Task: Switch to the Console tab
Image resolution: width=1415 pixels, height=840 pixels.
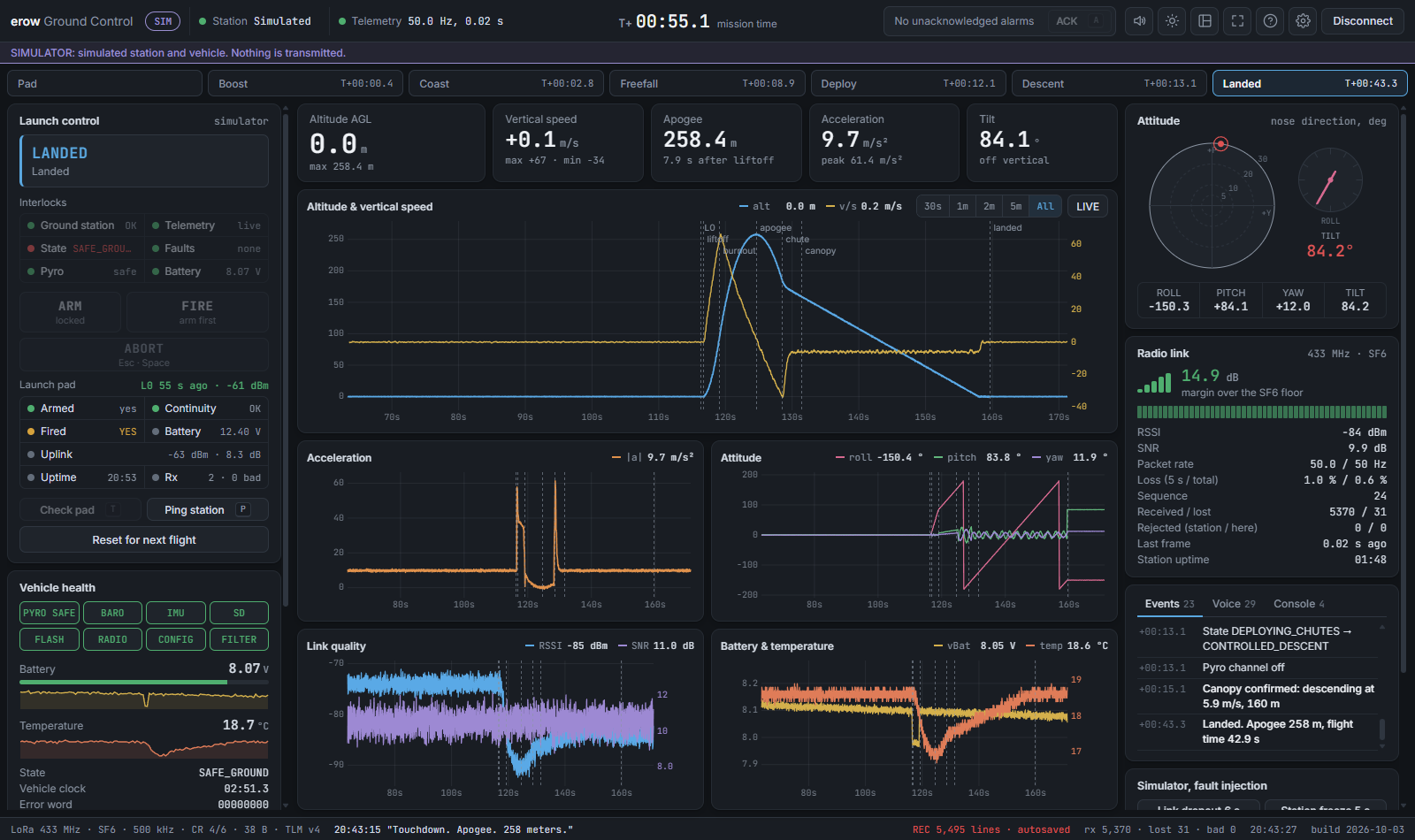Action: point(1299,604)
